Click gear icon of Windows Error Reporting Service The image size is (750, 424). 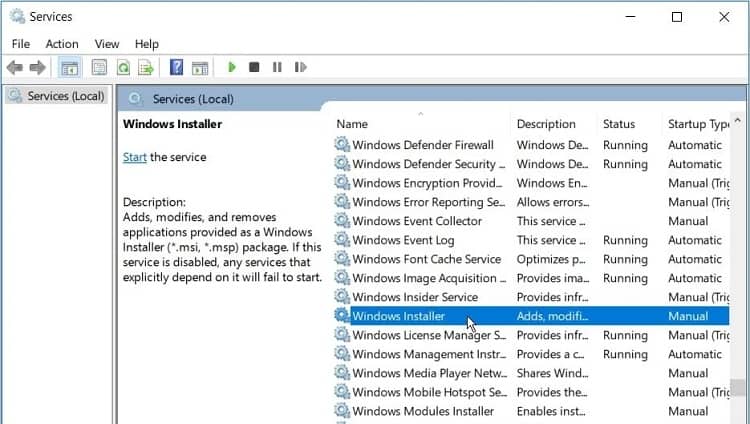tap(342, 201)
